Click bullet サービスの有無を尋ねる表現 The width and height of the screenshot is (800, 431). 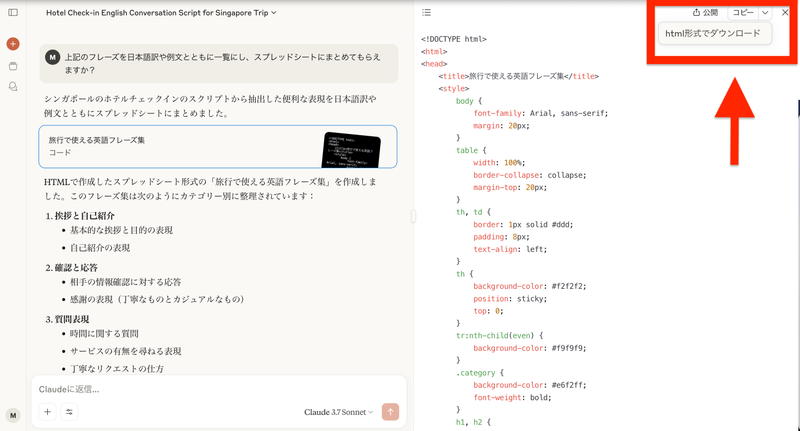[126, 351]
